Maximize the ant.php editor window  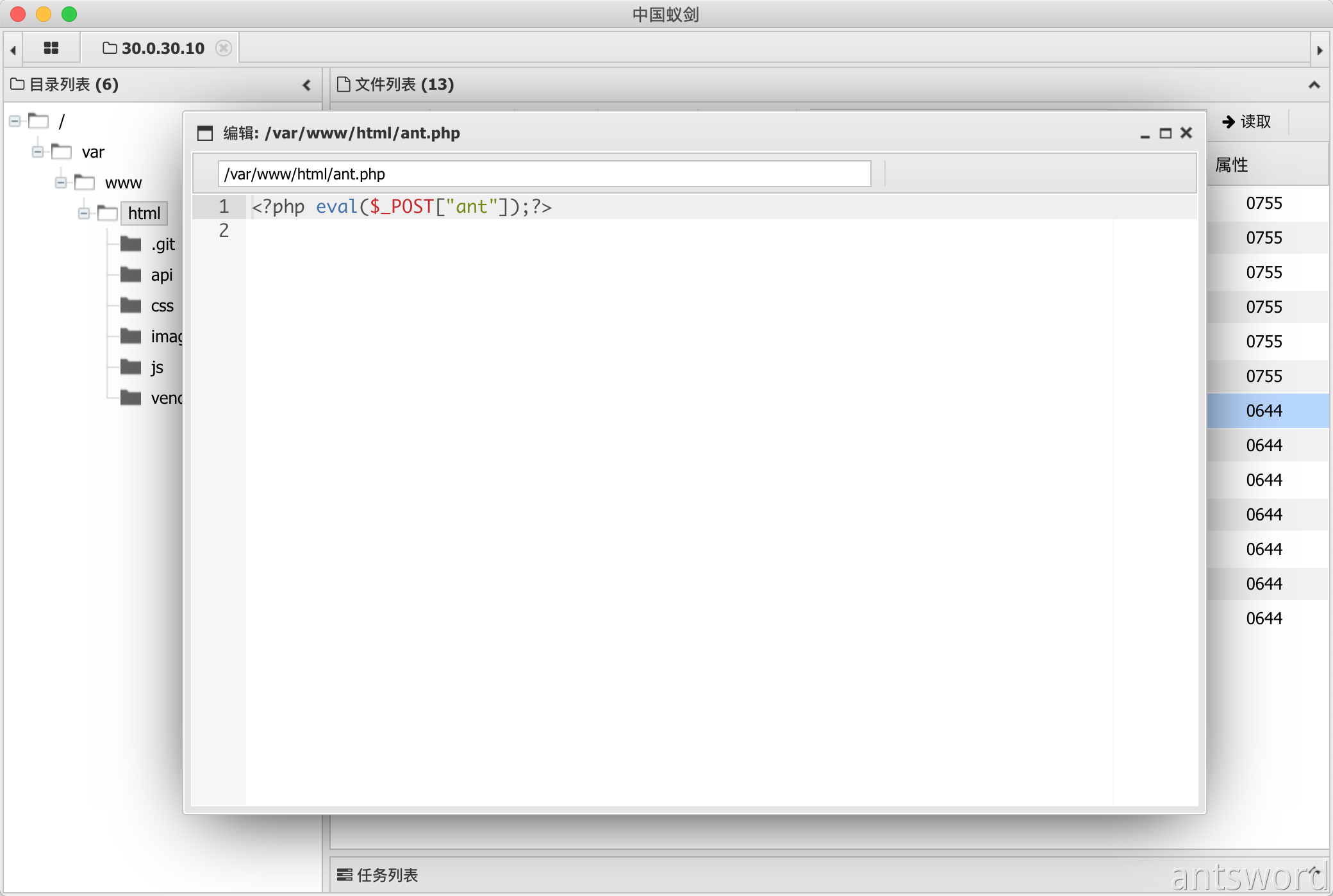(x=1166, y=133)
